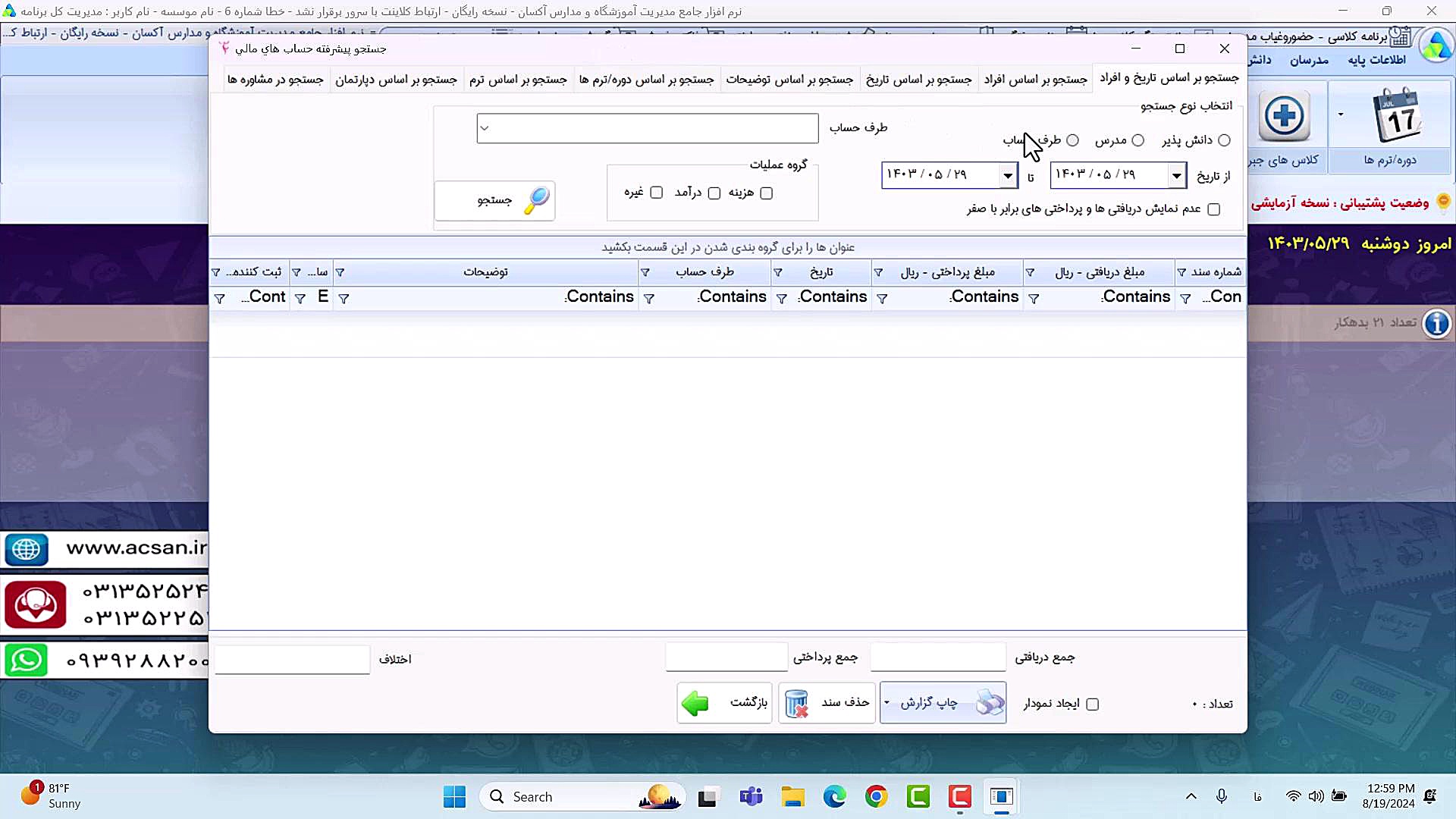Click filter icon in ثبت کننده column header
This screenshot has width=1456, height=819.
(x=215, y=272)
